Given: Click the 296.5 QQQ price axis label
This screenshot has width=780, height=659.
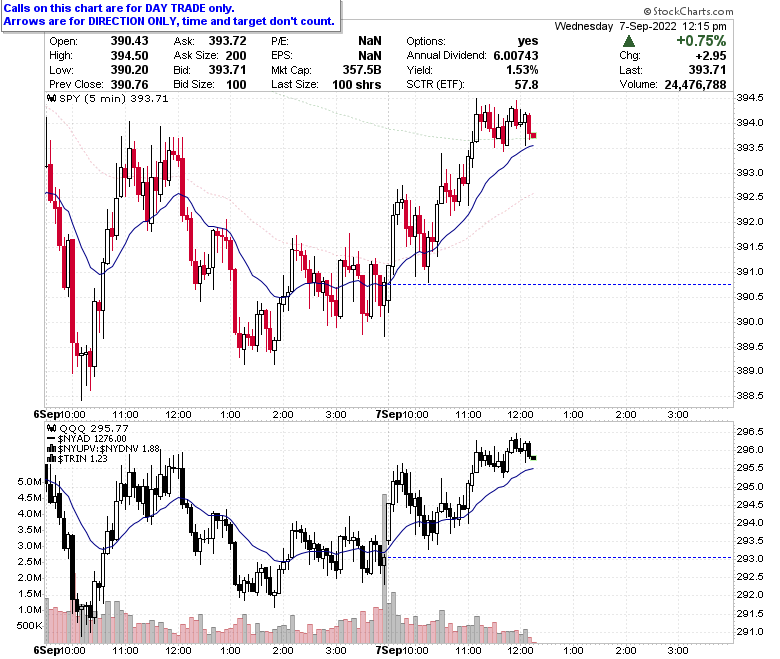Looking at the screenshot, I should point(750,432).
